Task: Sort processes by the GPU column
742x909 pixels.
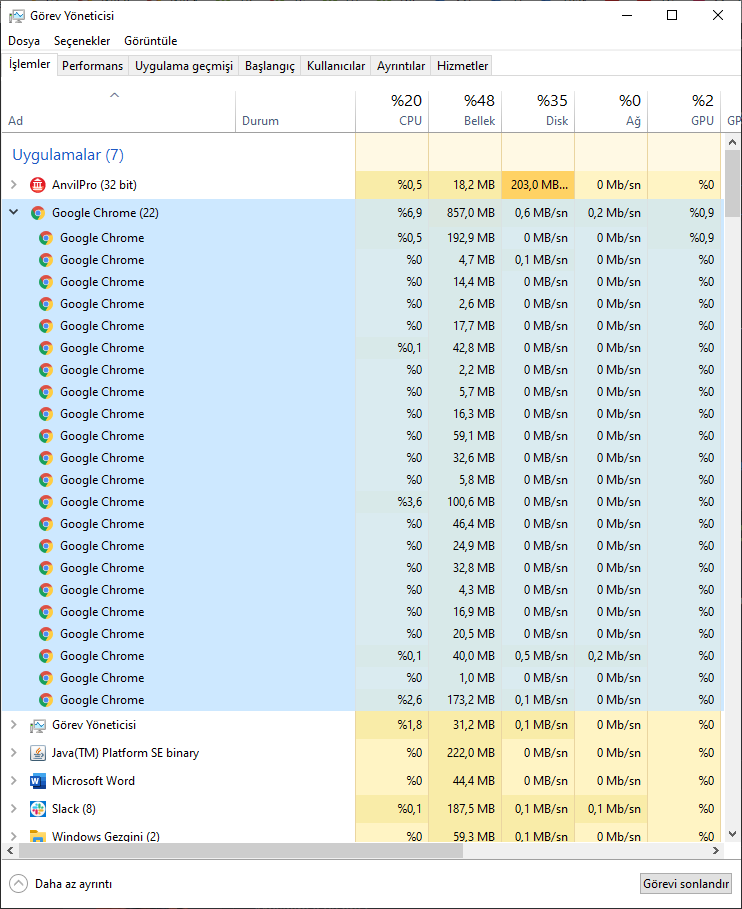Action: (684, 111)
